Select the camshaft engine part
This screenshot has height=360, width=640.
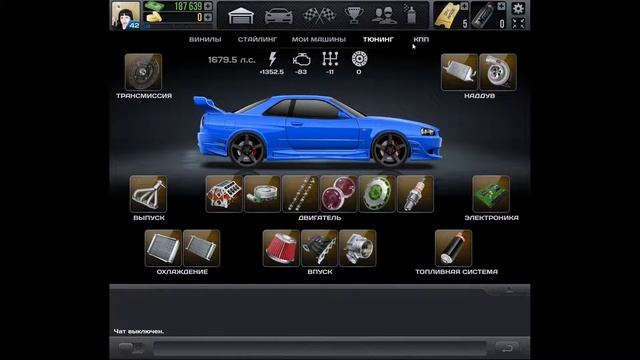click(300, 194)
